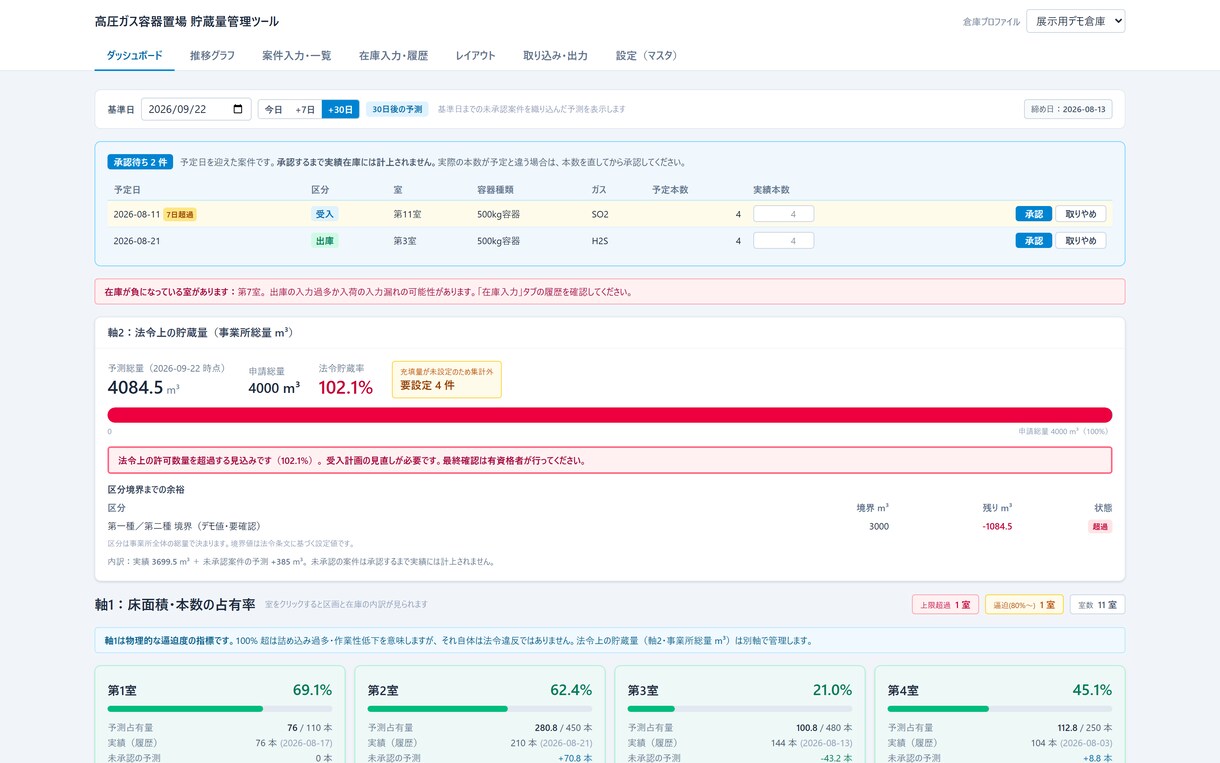
Task: Click the 予測総量 value 4084.5
Action: [x=135, y=387]
